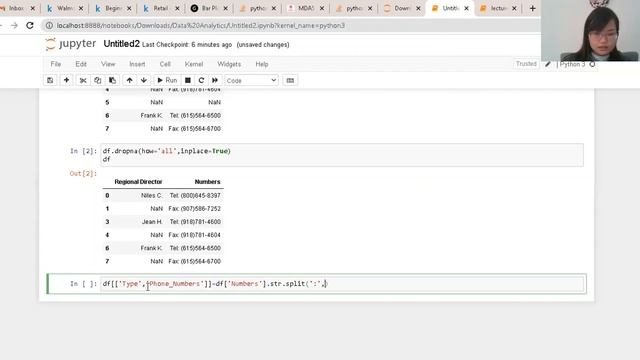Viewport: 640px width, 360px height.
Task: Save notebook with the floppy disk icon
Action: (50, 80)
